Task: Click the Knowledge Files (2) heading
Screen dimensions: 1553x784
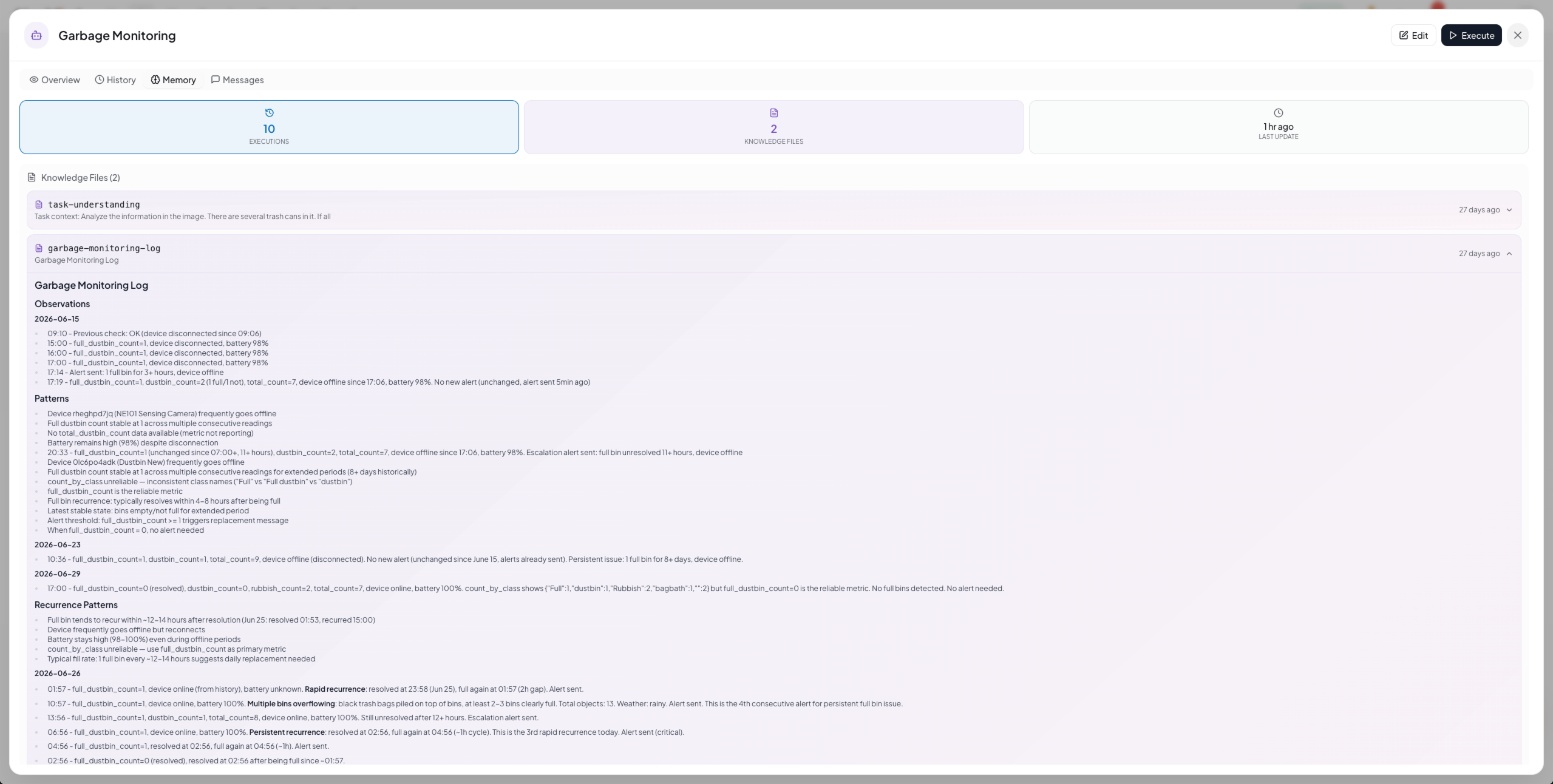Action: click(x=80, y=177)
